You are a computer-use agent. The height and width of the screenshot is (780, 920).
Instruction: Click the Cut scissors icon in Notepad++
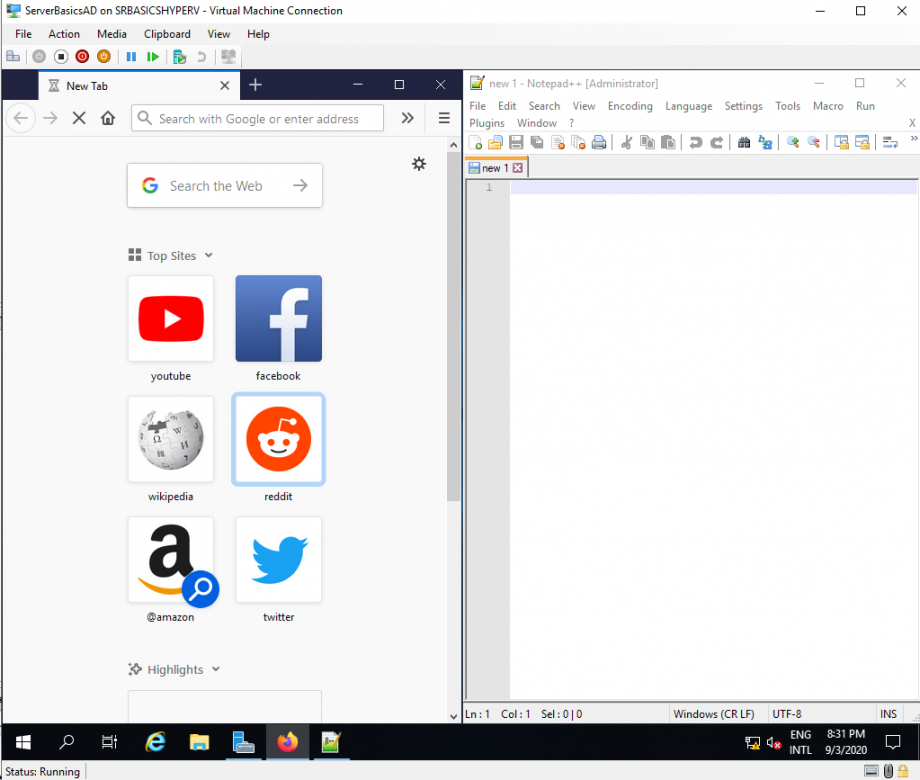[x=627, y=143]
